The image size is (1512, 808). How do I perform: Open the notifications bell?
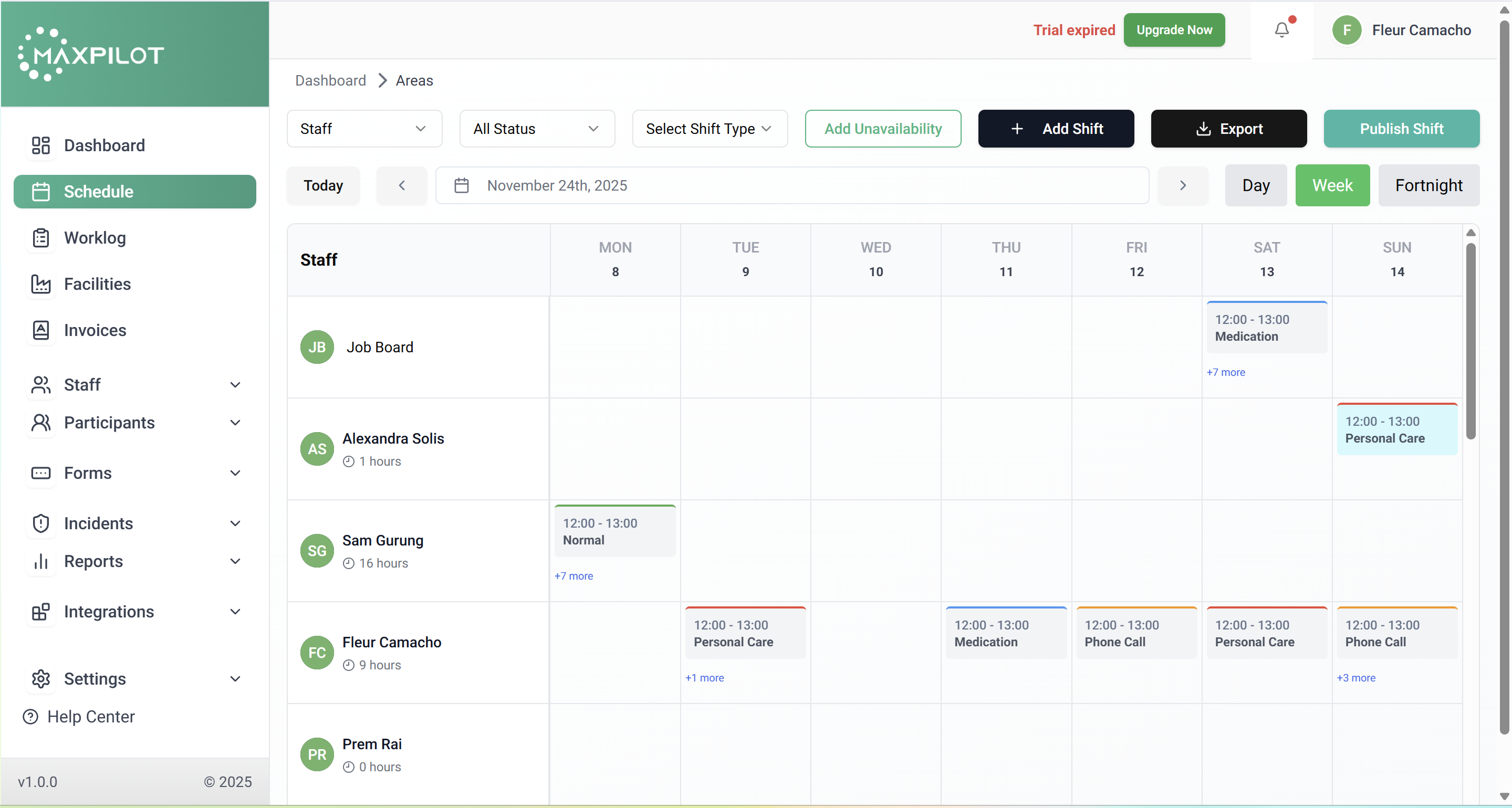click(x=1281, y=30)
